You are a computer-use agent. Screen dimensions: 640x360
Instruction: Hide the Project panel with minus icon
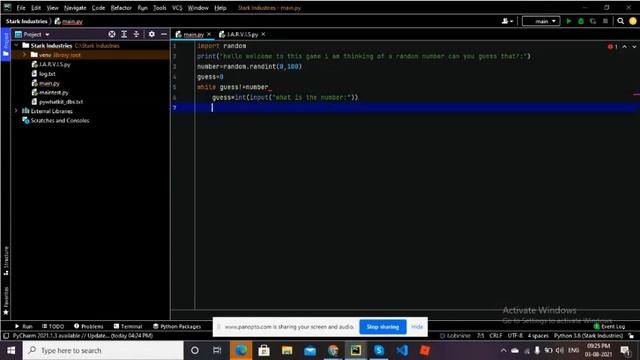164,34
